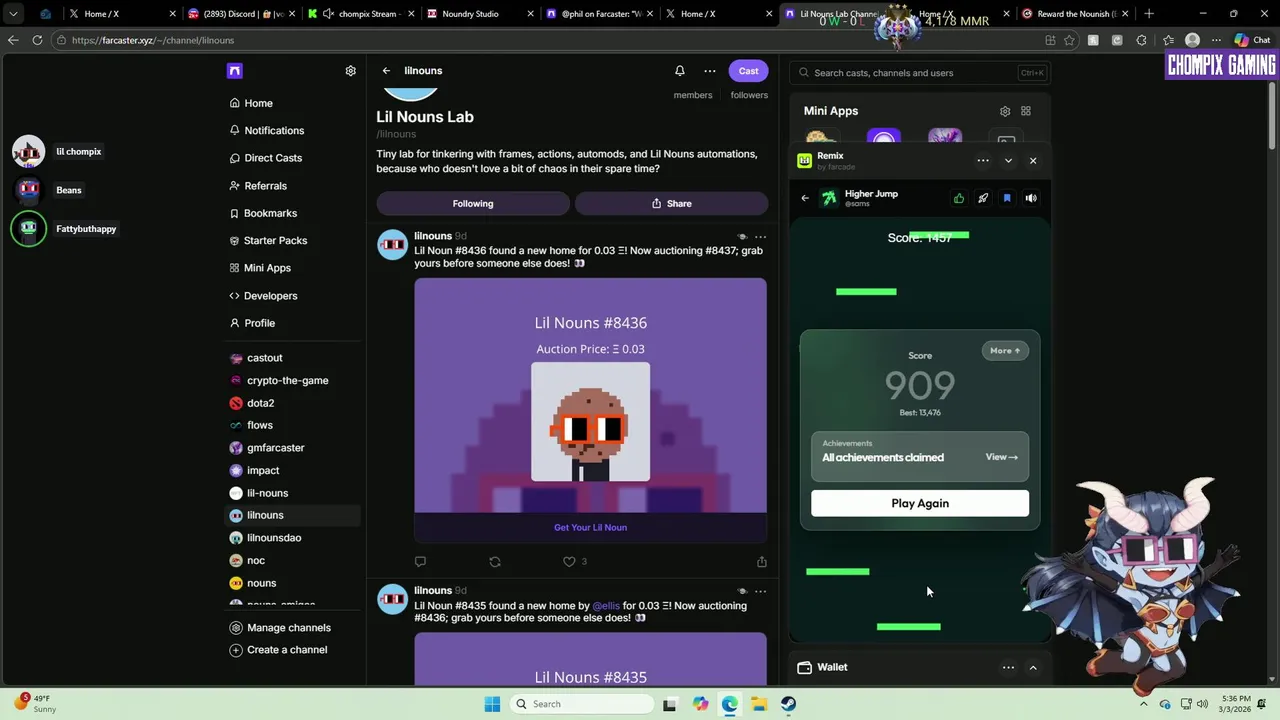
Task: Open File Explorer from taskbar
Action: tap(759, 704)
